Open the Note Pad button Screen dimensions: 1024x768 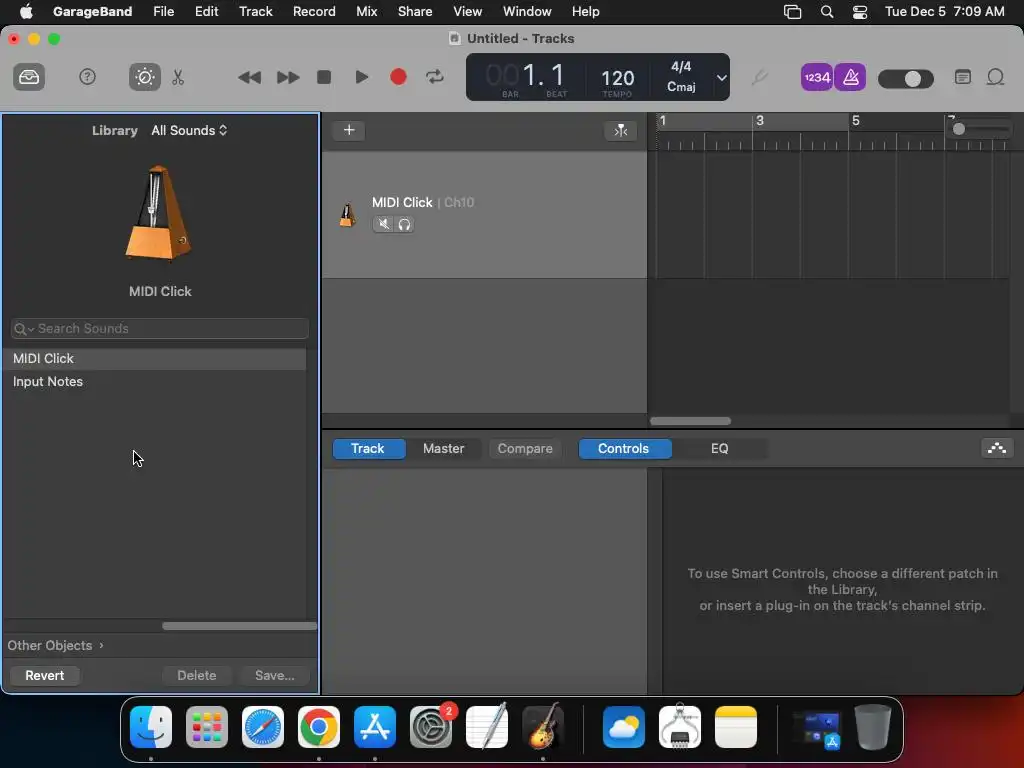pos(963,77)
